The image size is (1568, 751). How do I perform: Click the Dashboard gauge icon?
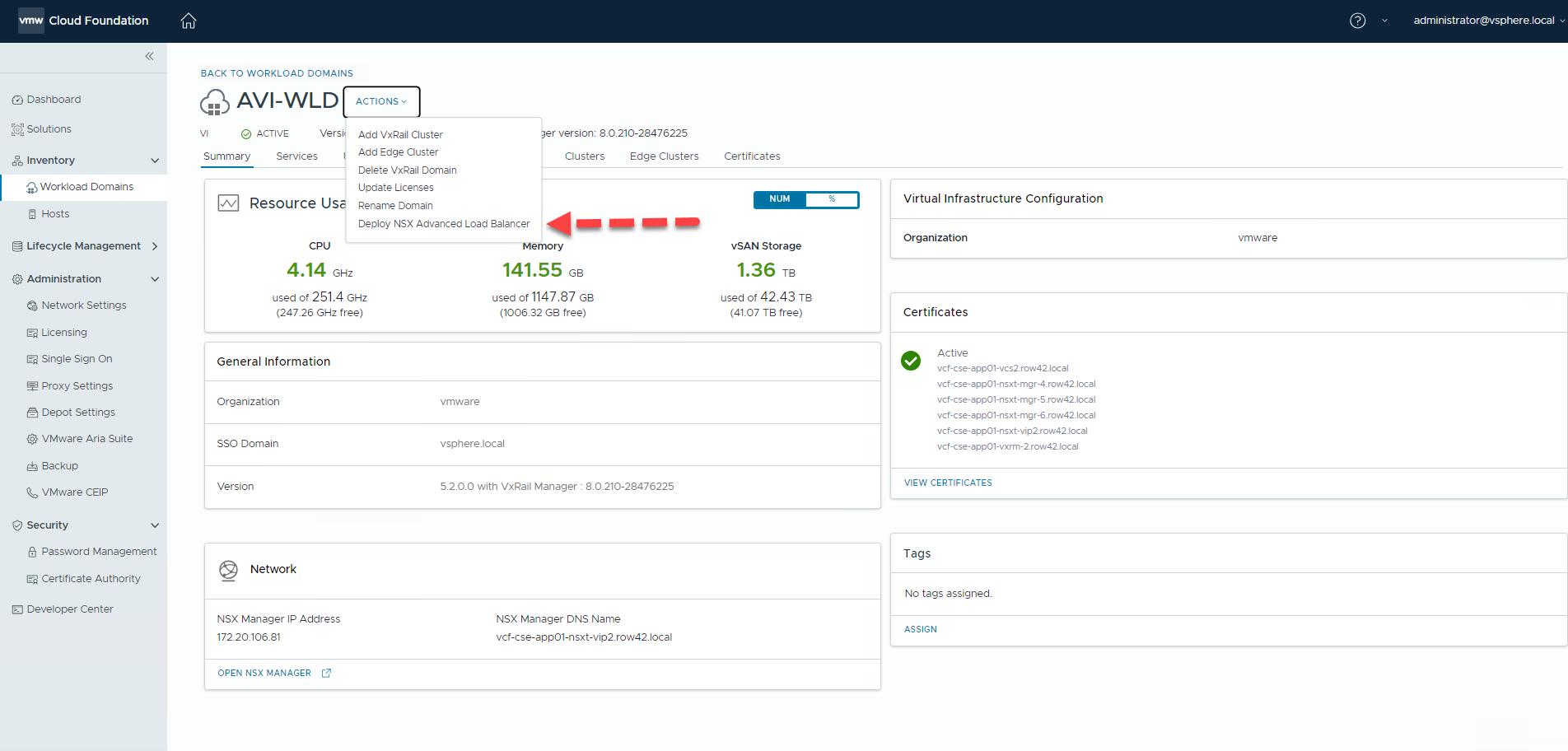17,100
